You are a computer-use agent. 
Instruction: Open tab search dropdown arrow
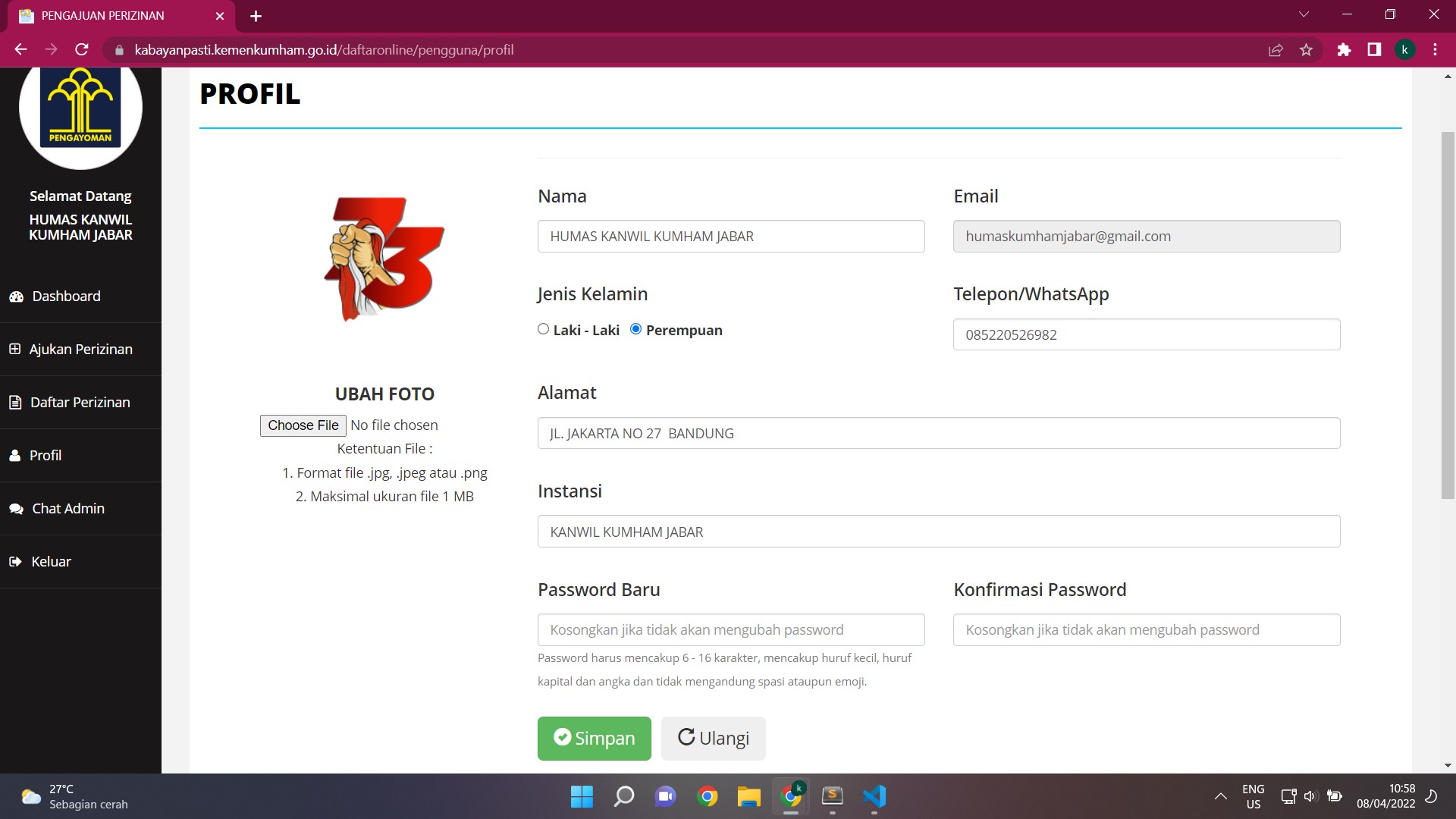tap(1304, 14)
